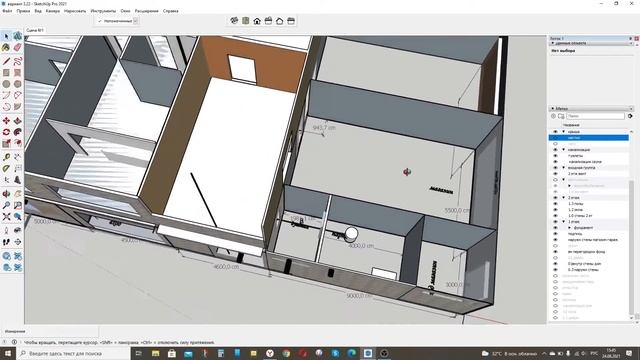Activate the Paint Bucket tool
The height and width of the screenshot is (360, 640).
coord(6,47)
